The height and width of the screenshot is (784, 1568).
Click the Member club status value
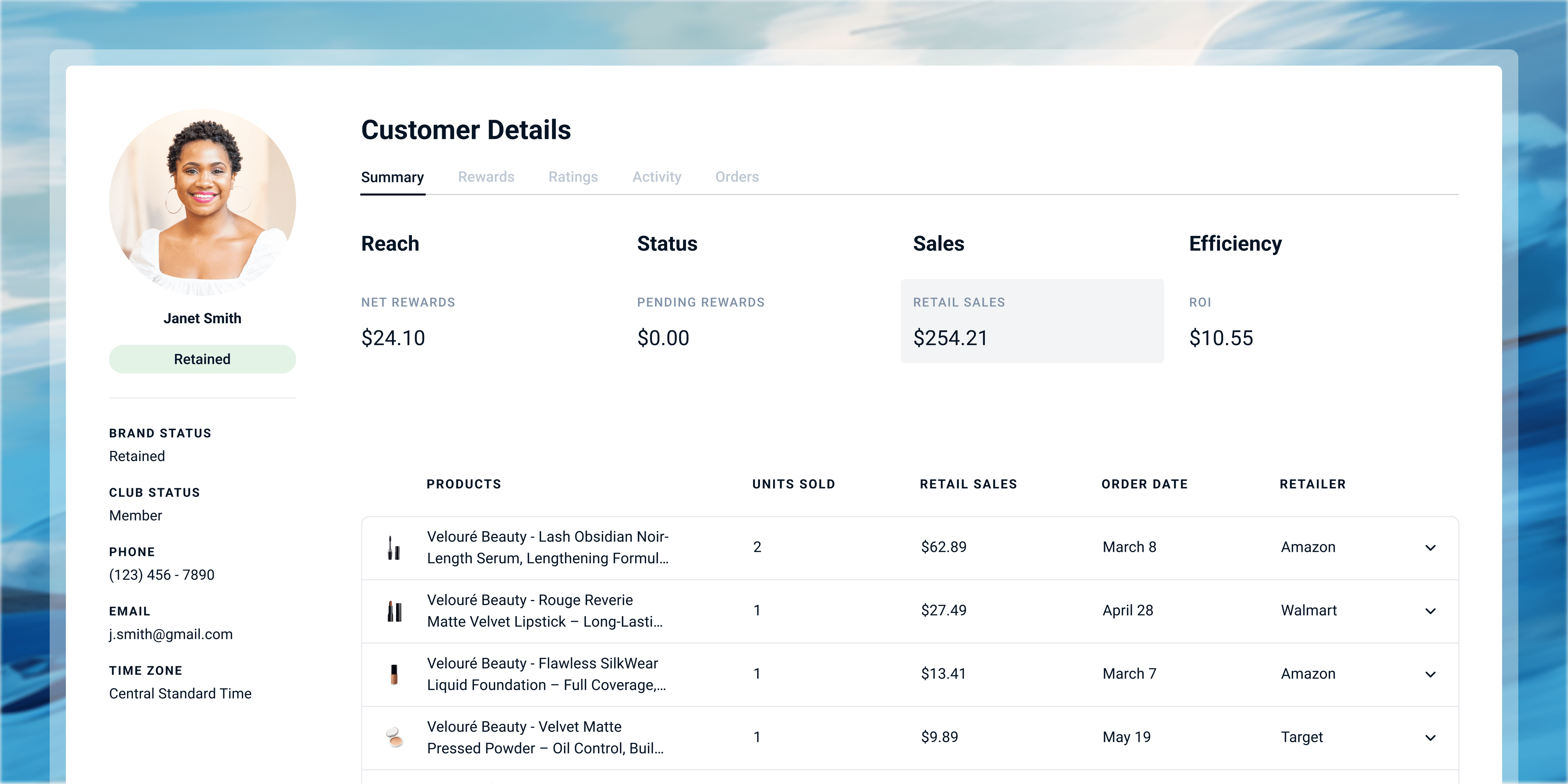tap(136, 515)
